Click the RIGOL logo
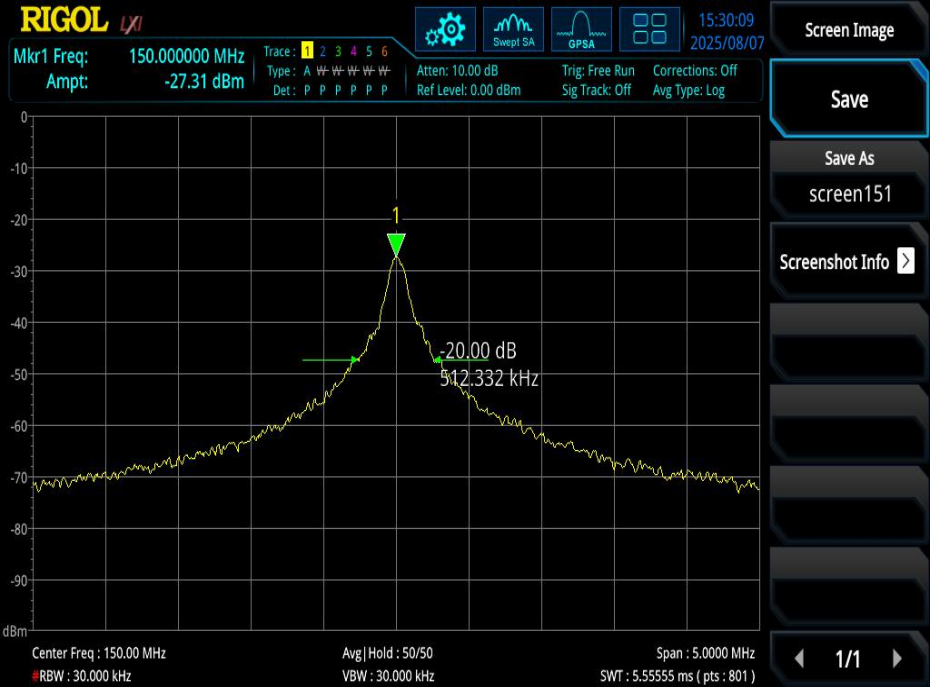Image resolution: width=931 pixels, height=688 pixels. click(x=64, y=20)
